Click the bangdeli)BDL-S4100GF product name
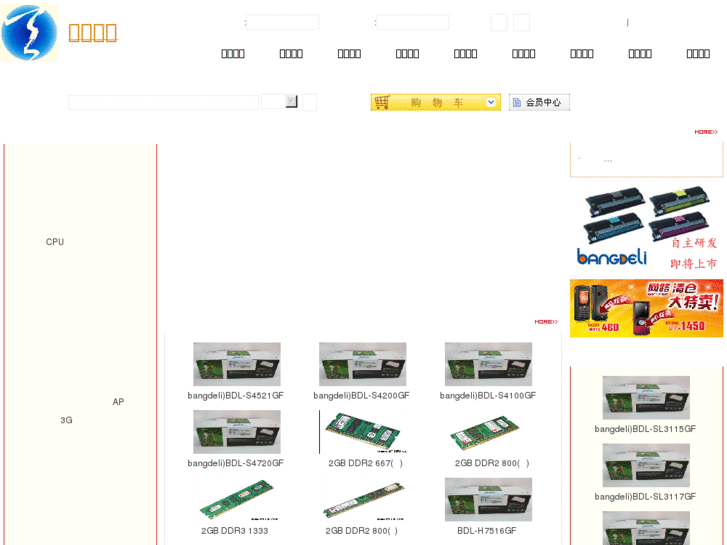Image resolution: width=727 pixels, height=545 pixels. click(x=488, y=396)
